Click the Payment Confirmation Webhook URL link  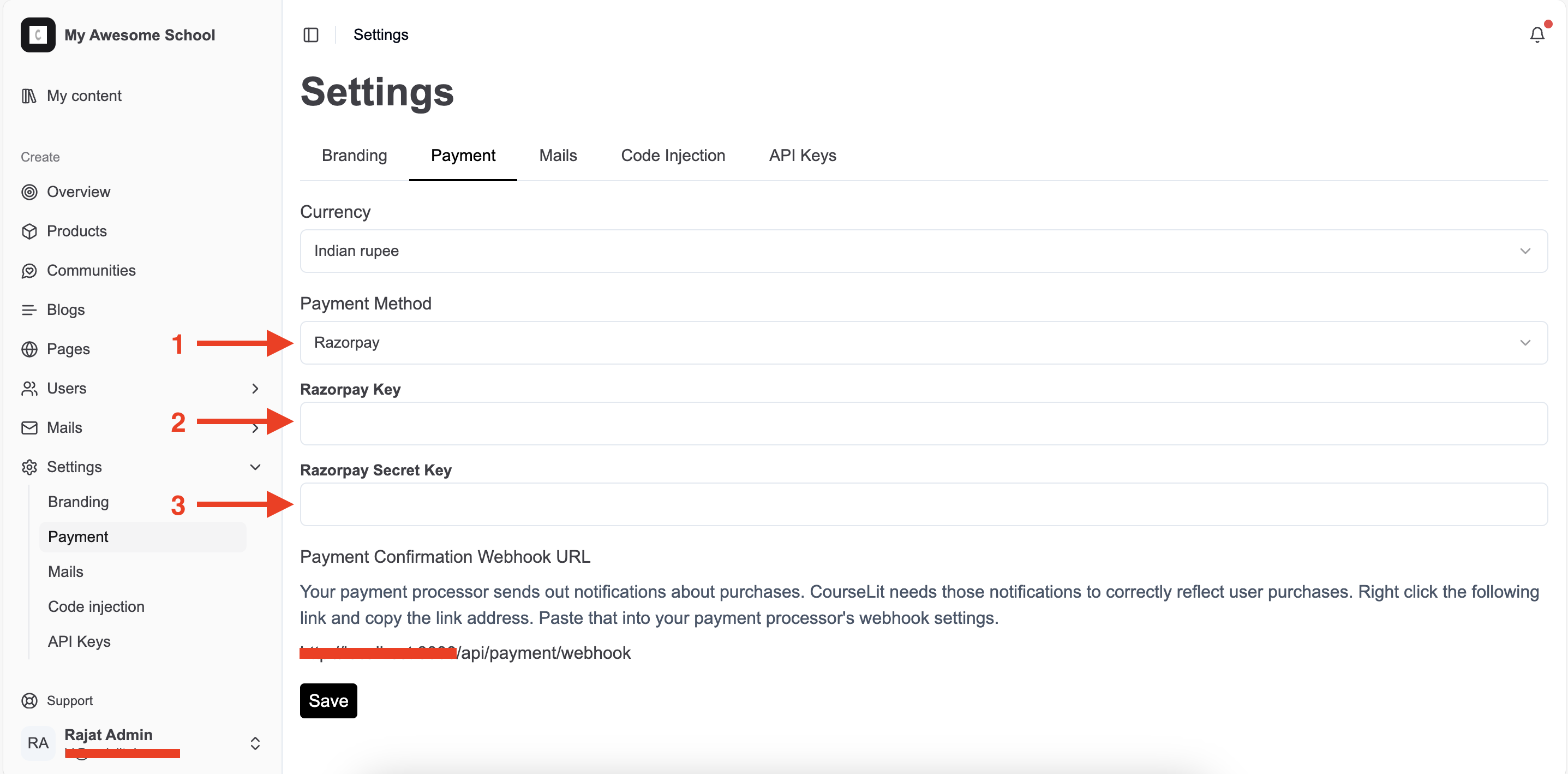point(465,652)
